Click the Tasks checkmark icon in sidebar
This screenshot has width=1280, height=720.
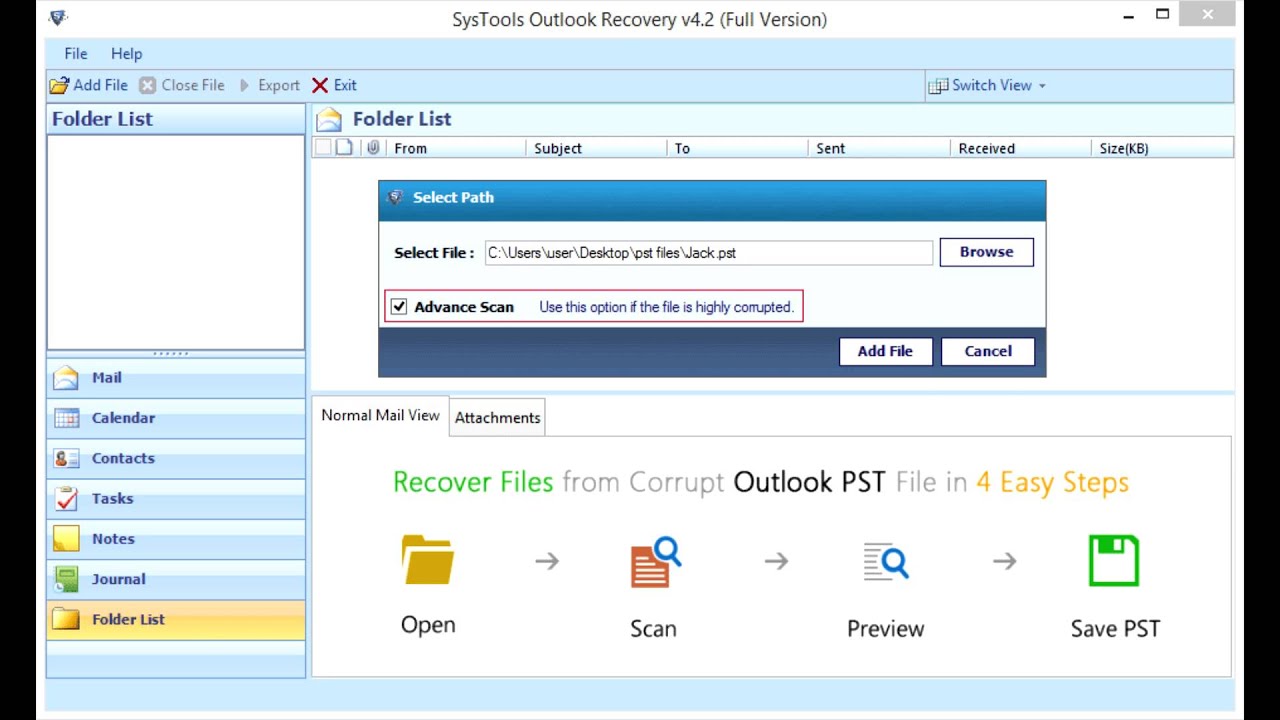click(x=66, y=498)
